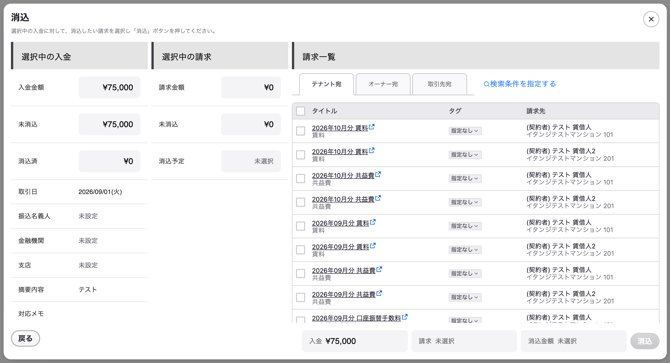
Task: Check 2026年10月分 賃料 row for room 101
Action: coord(301,131)
